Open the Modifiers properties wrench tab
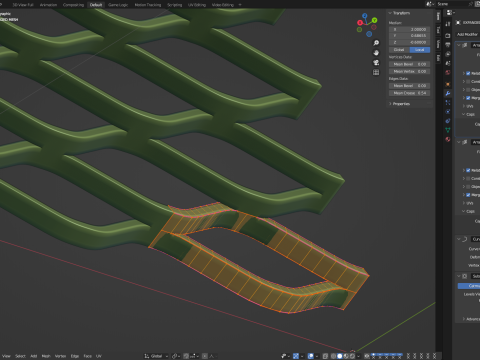 click(x=448, y=94)
